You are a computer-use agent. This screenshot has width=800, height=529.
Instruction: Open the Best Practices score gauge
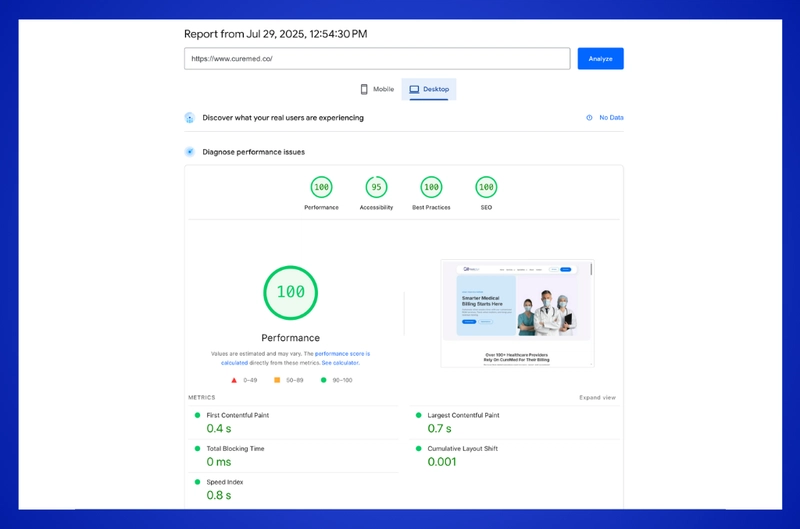pyautogui.click(x=431, y=187)
